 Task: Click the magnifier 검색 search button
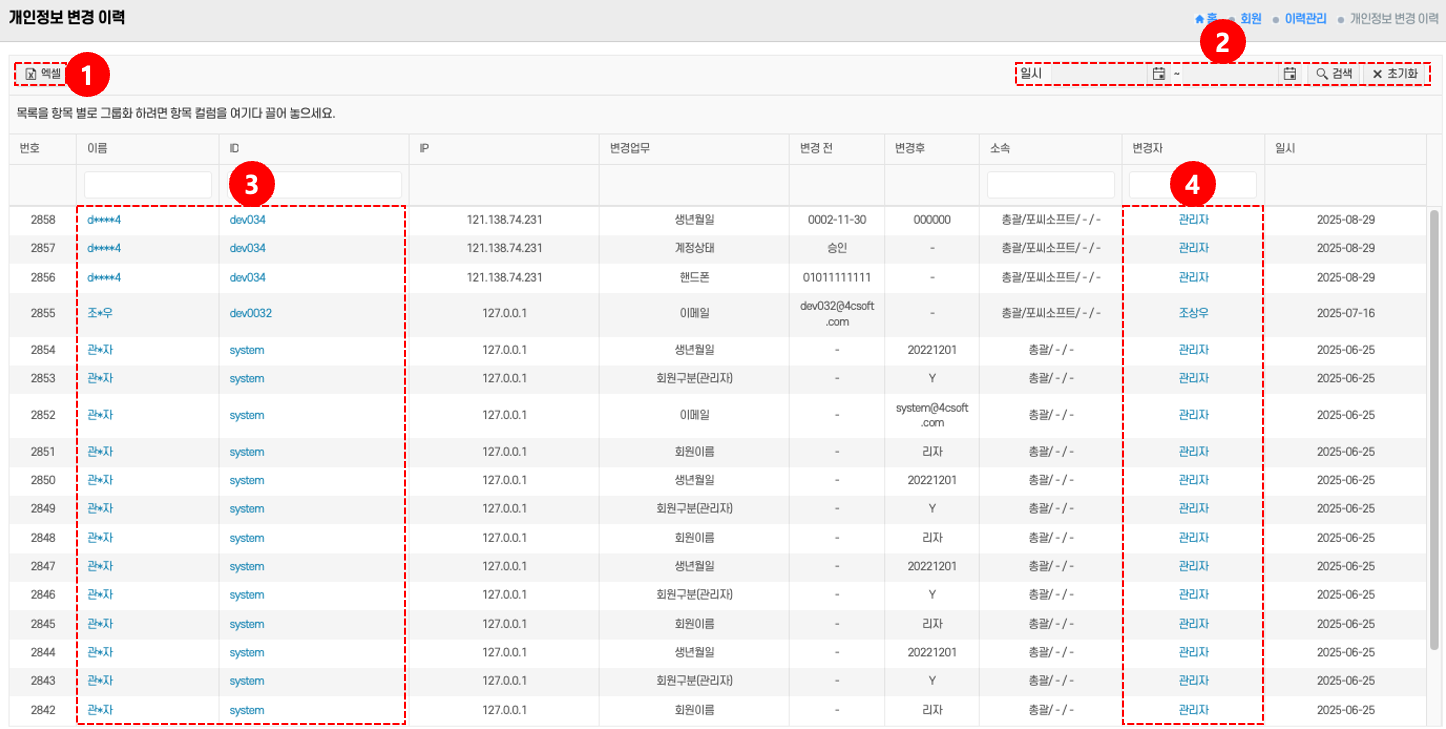coord(1334,74)
